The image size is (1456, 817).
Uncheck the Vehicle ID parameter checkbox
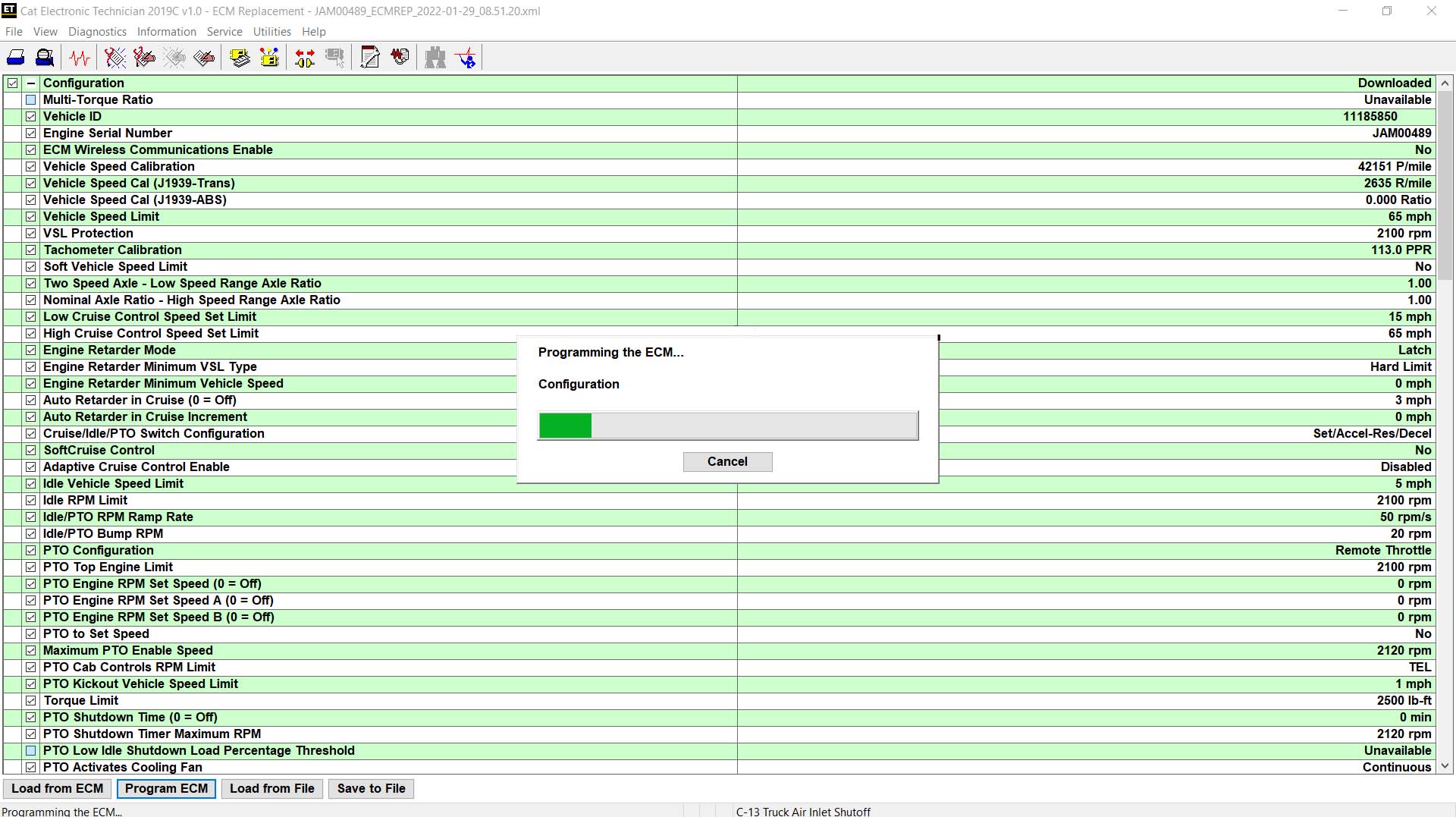coord(30,117)
